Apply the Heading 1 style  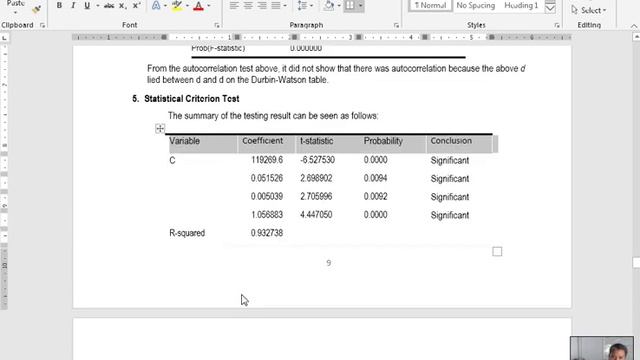coord(521,6)
